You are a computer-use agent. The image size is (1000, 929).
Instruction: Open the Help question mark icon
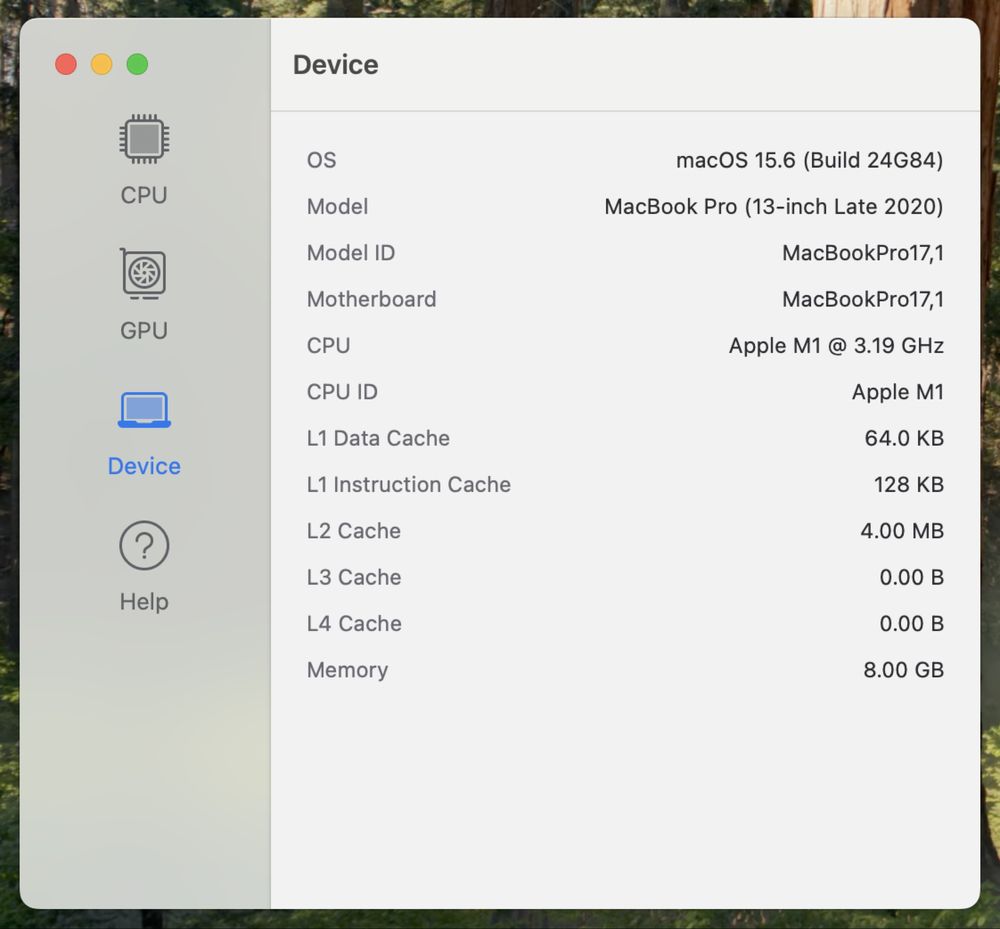pyautogui.click(x=144, y=545)
